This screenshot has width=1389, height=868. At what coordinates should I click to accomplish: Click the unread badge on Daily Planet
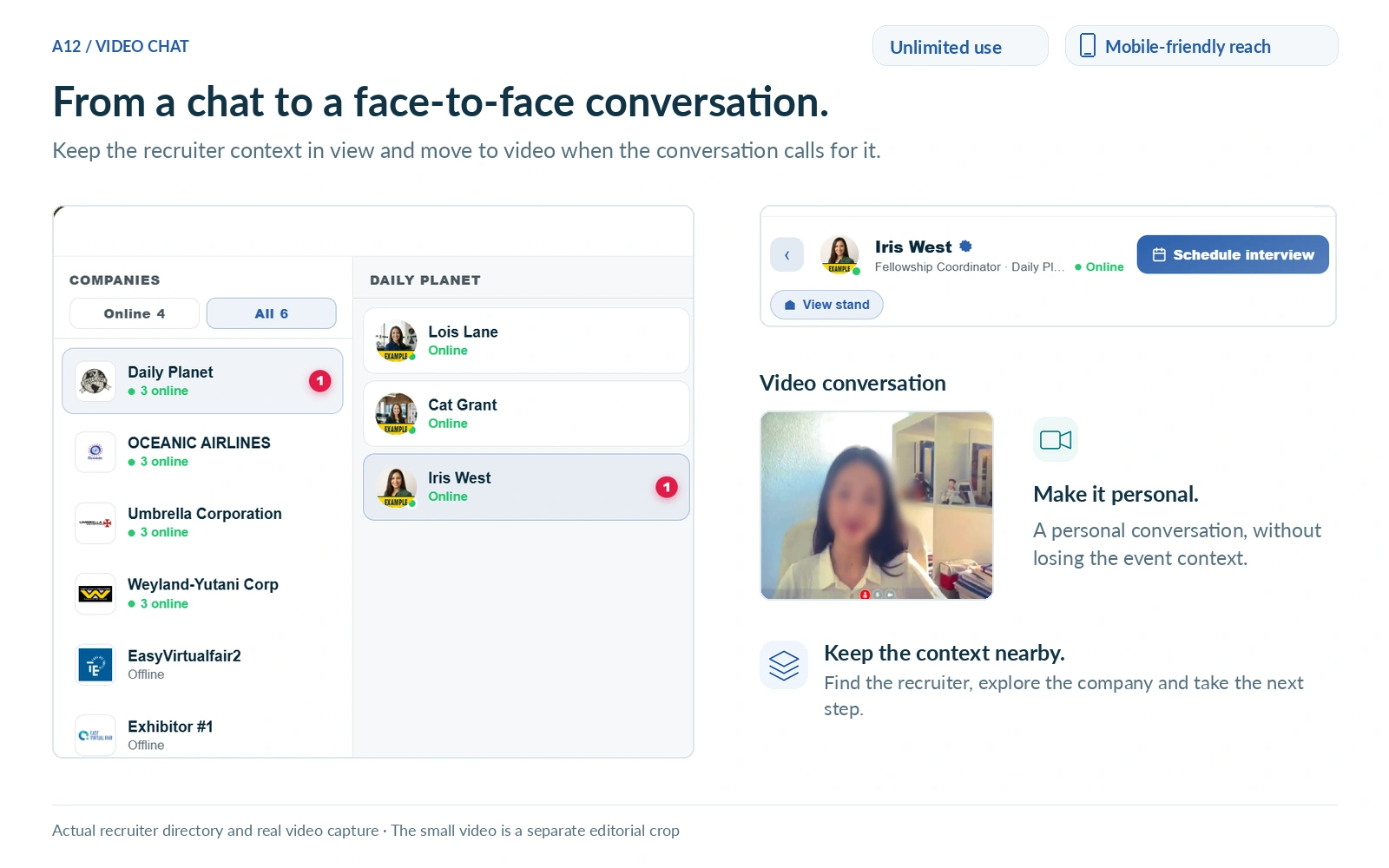[x=319, y=381]
